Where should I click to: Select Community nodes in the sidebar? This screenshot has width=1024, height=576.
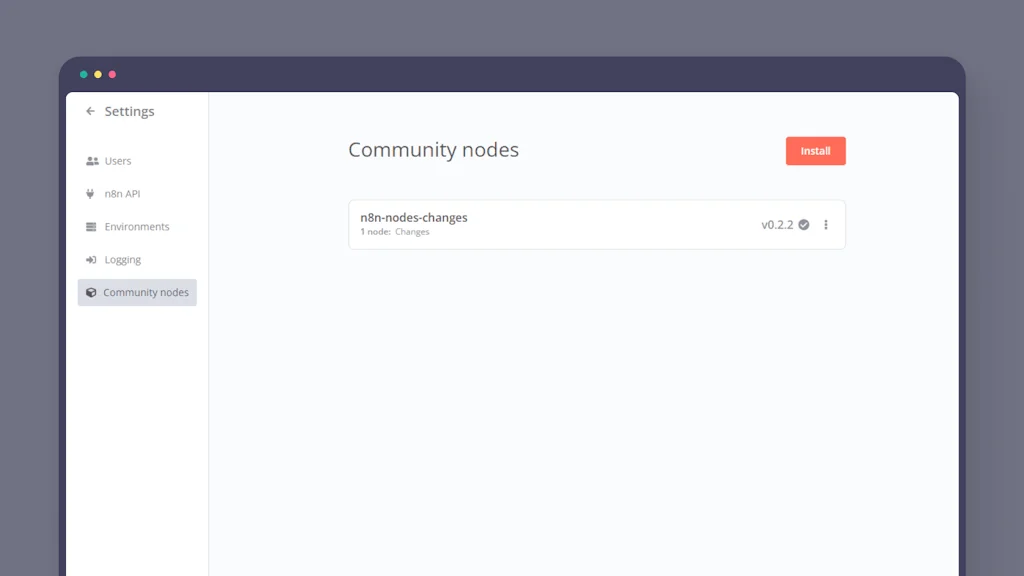point(146,292)
